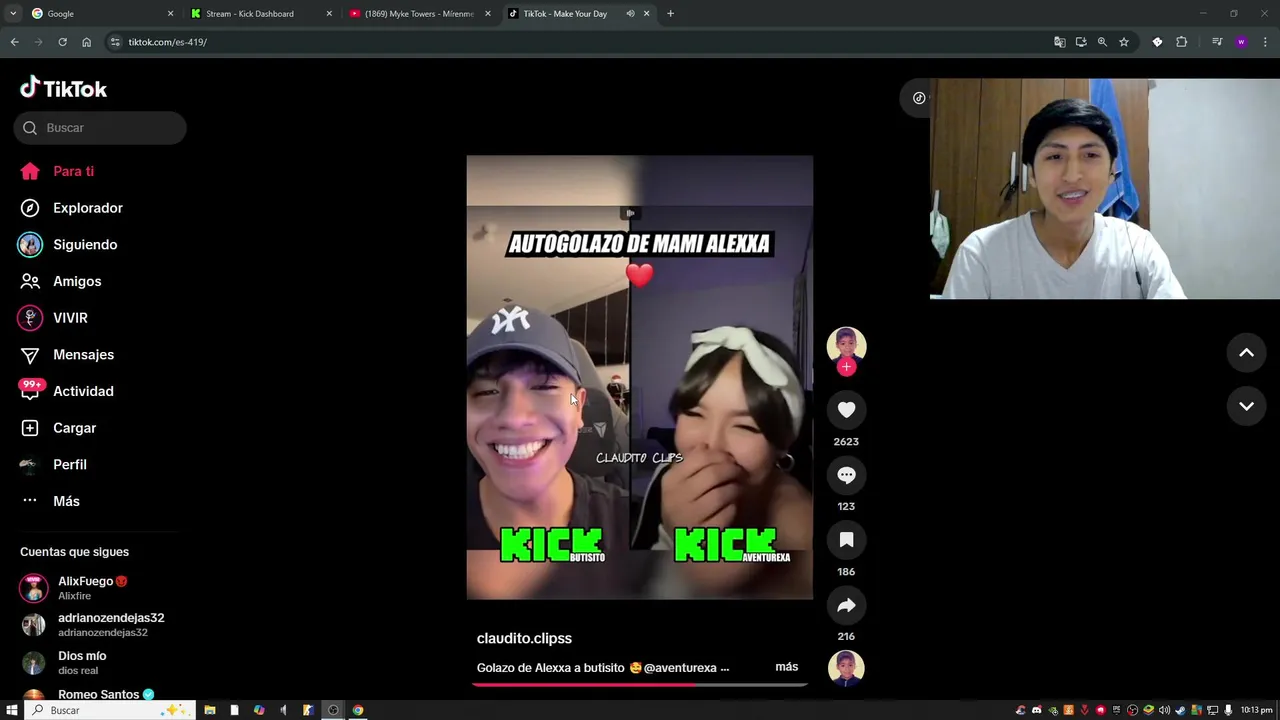Open the volume speaker icon in system tray
The image size is (1280, 720).
coord(1164,710)
